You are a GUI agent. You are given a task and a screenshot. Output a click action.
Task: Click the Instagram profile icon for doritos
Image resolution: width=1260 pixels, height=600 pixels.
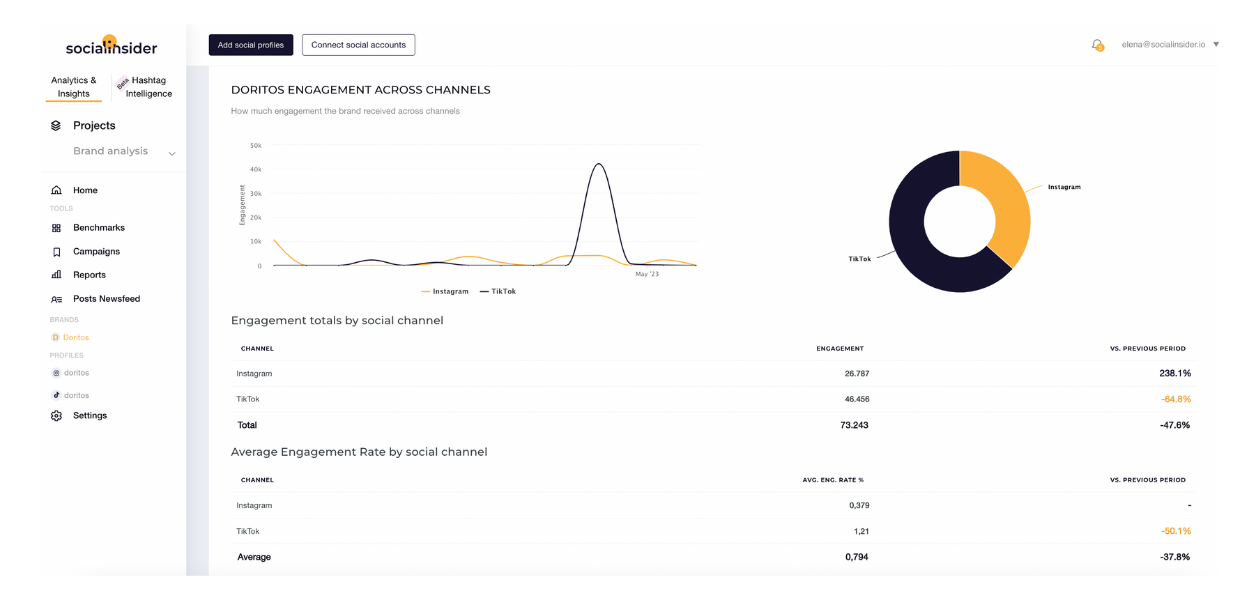pyautogui.click(x=56, y=373)
